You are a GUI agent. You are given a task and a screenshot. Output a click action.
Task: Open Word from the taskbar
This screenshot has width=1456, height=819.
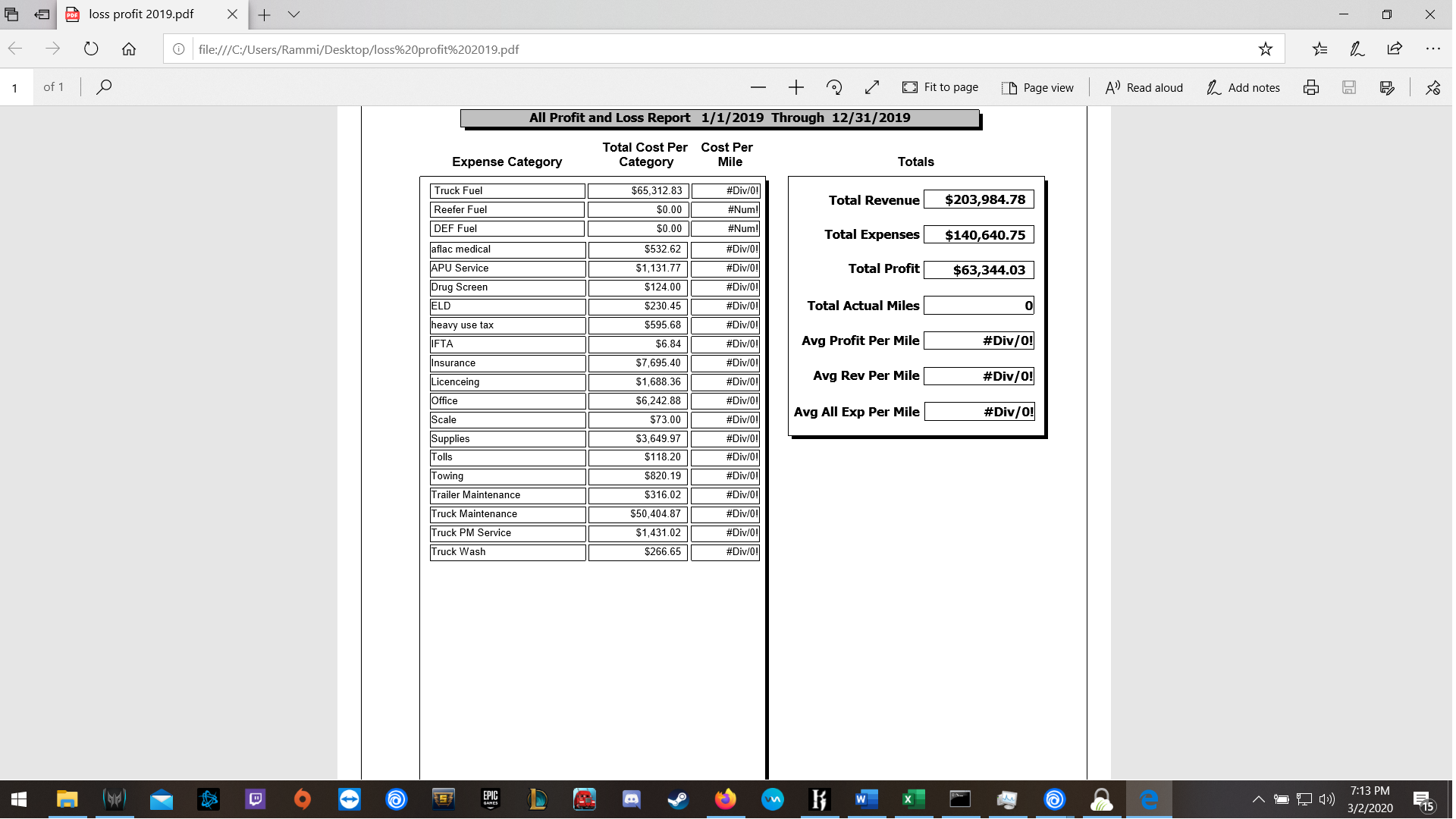click(x=866, y=799)
